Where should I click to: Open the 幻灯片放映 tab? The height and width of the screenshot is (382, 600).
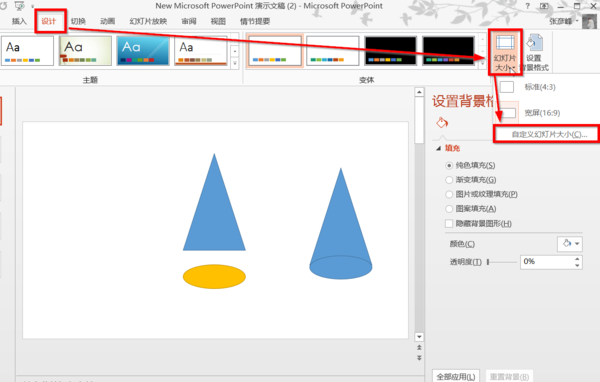coord(148,21)
